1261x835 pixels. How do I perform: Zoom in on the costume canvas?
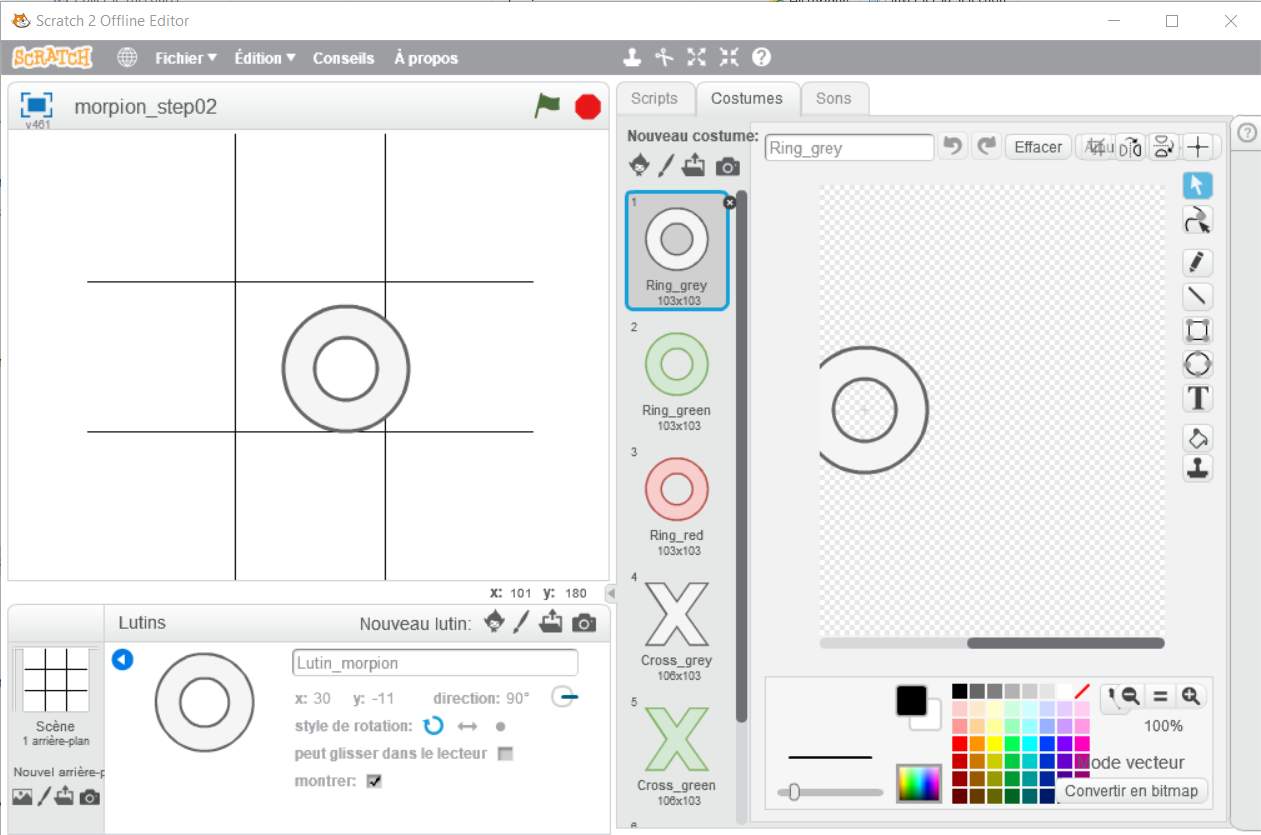[1190, 696]
